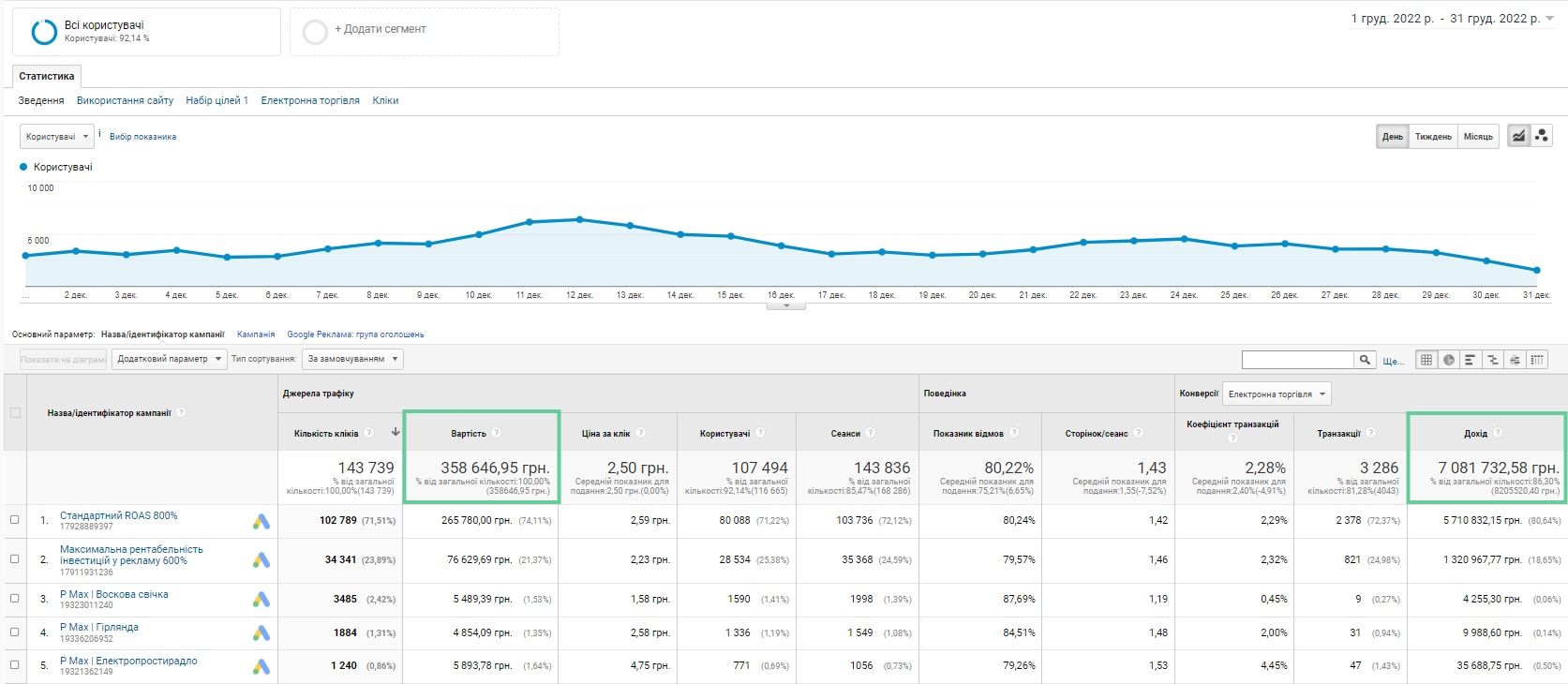The image size is (1568, 684).
Task: Click Google Ads icon for Воскова свічка row
Action: point(261,600)
